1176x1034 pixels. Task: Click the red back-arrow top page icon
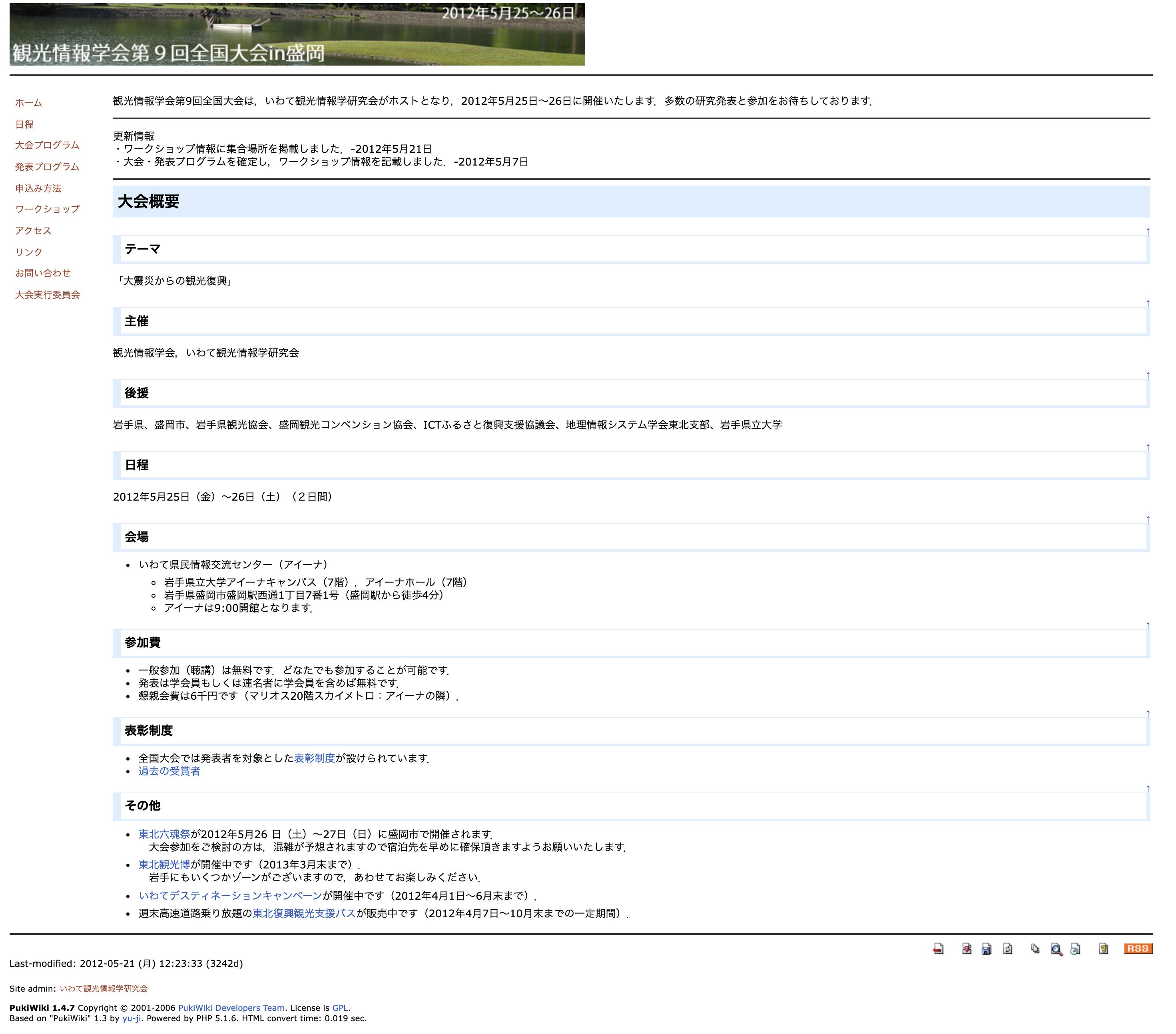pos(938,949)
